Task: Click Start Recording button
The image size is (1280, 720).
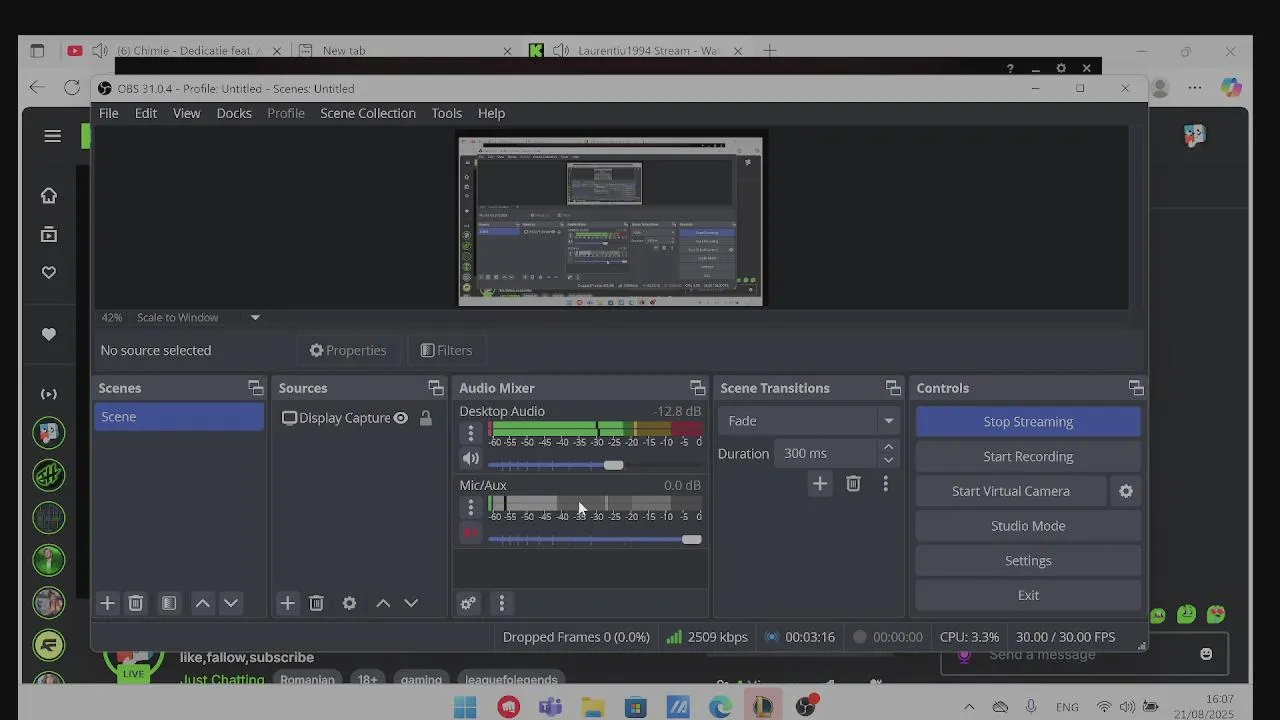Action: coord(1028,456)
